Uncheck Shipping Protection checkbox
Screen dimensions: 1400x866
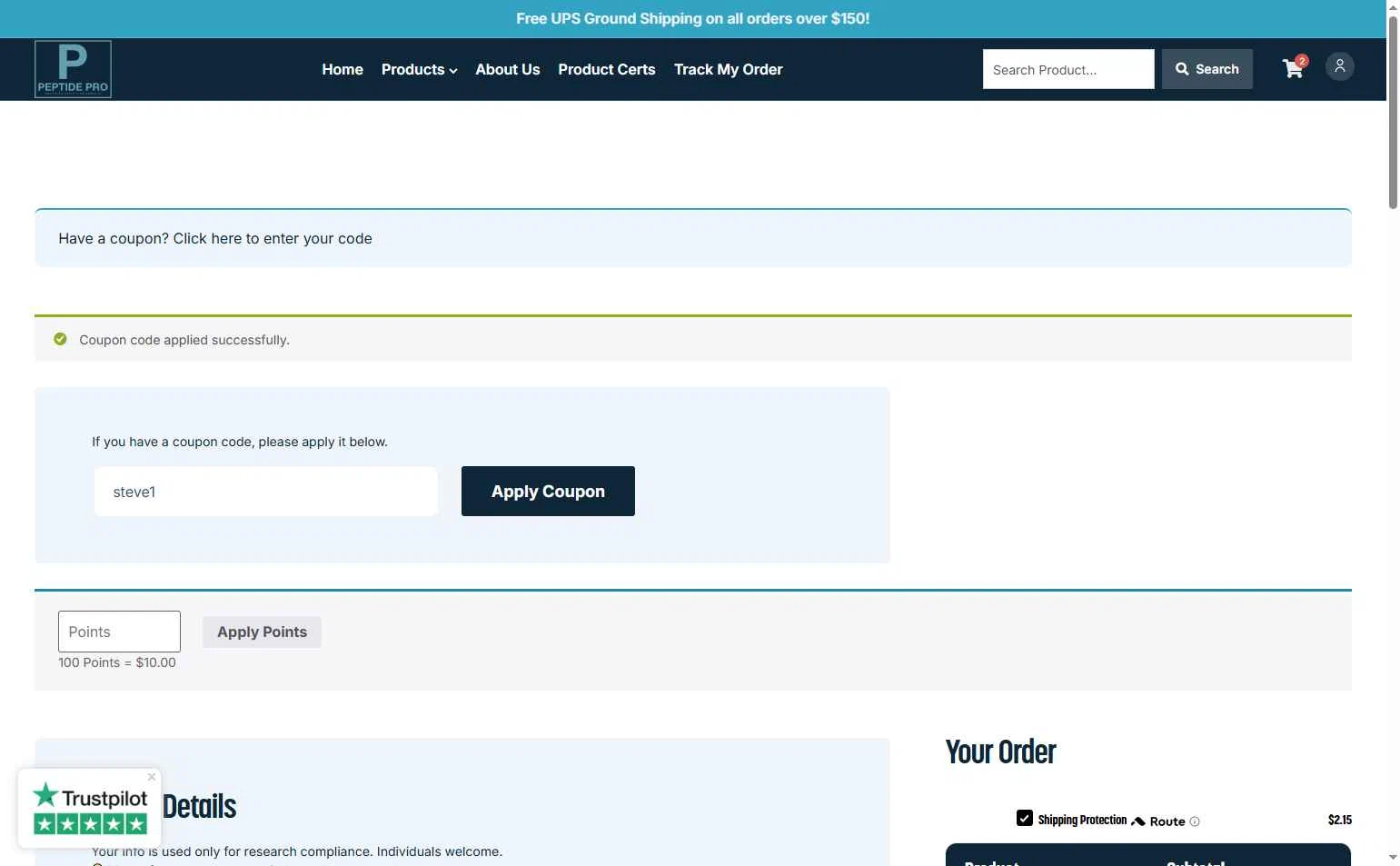pyautogui.click(x=1025, y=818)
